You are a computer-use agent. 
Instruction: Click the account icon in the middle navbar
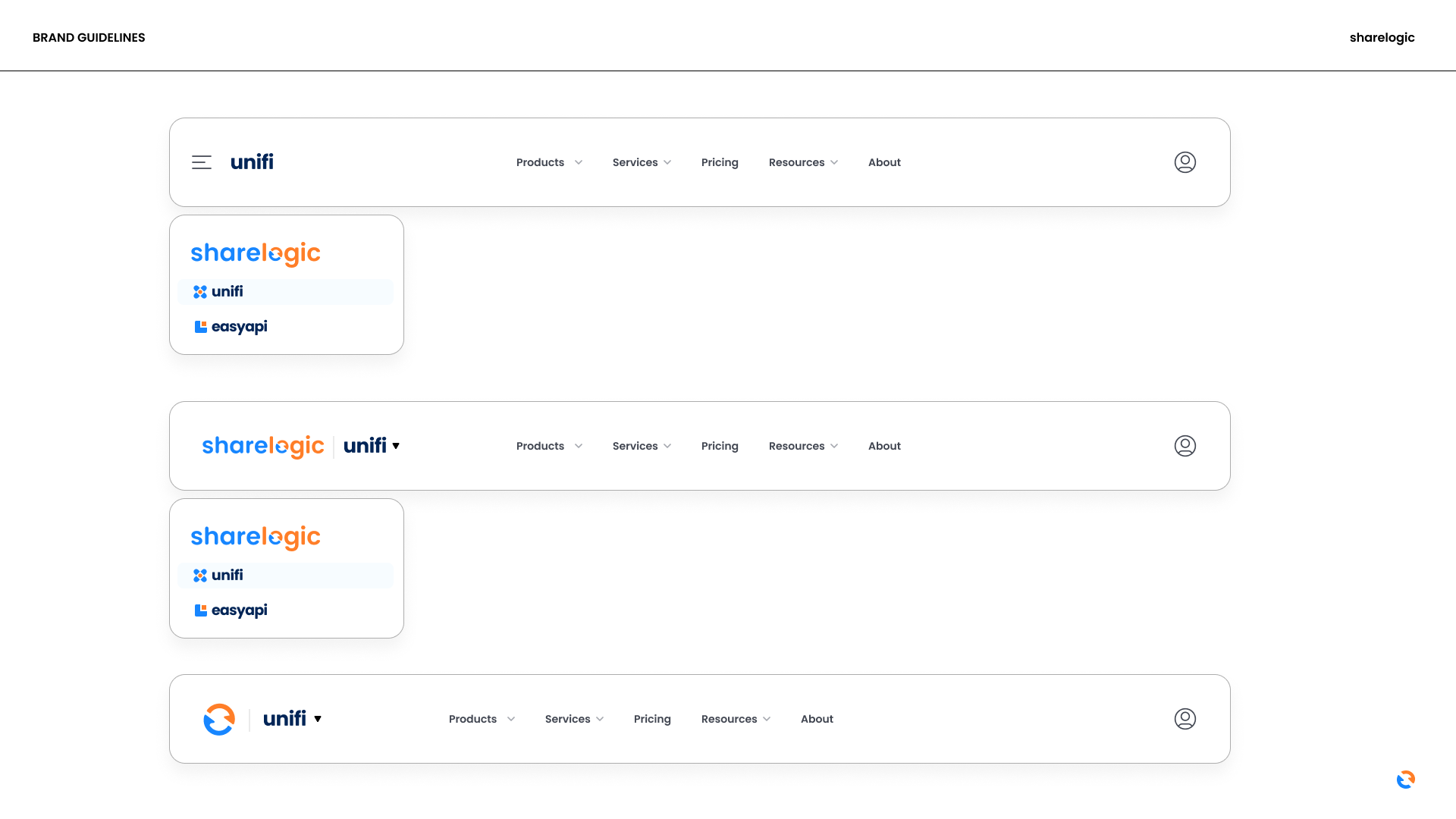1185,446
